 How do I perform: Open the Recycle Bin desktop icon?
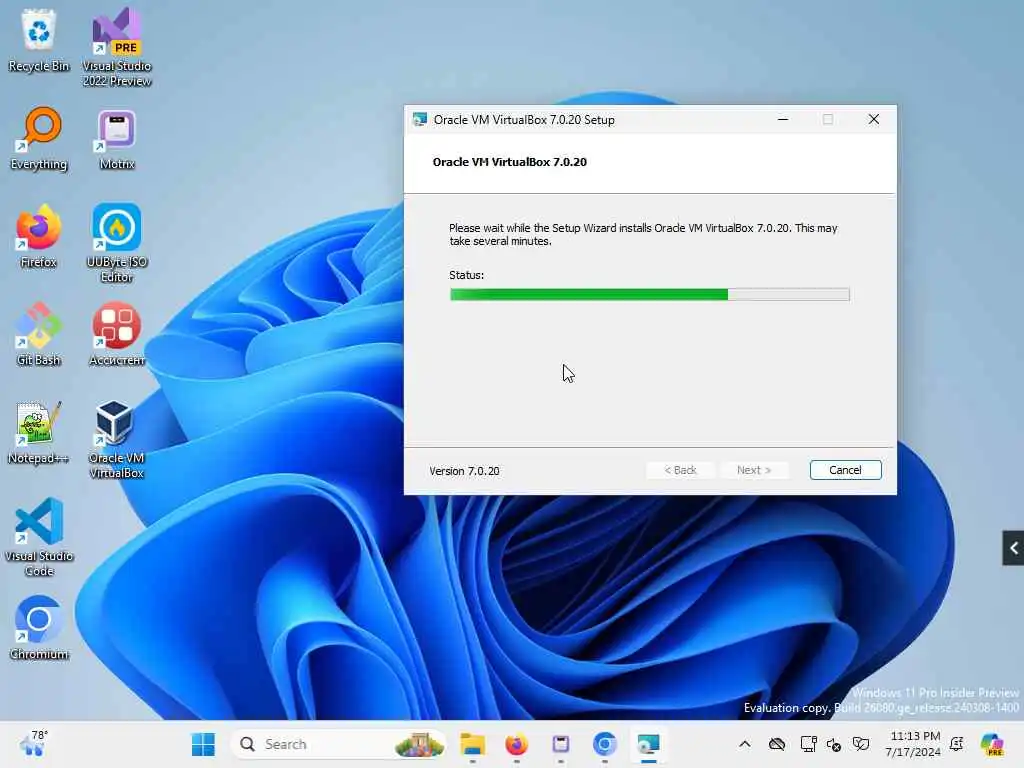click(x=39, y=40)
